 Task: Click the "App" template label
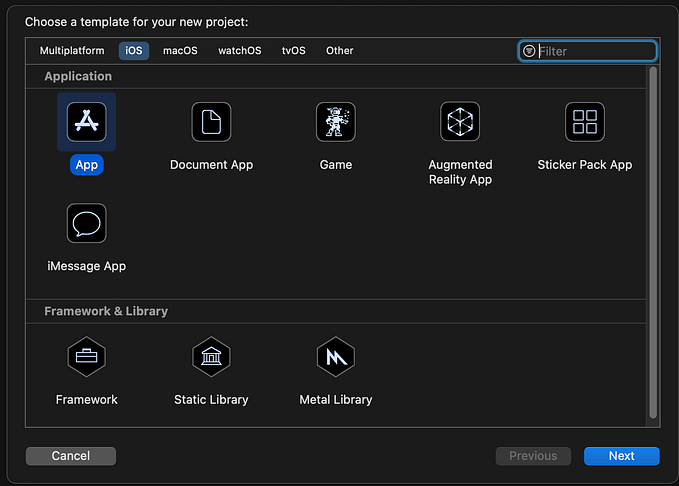tap(87, 165)
